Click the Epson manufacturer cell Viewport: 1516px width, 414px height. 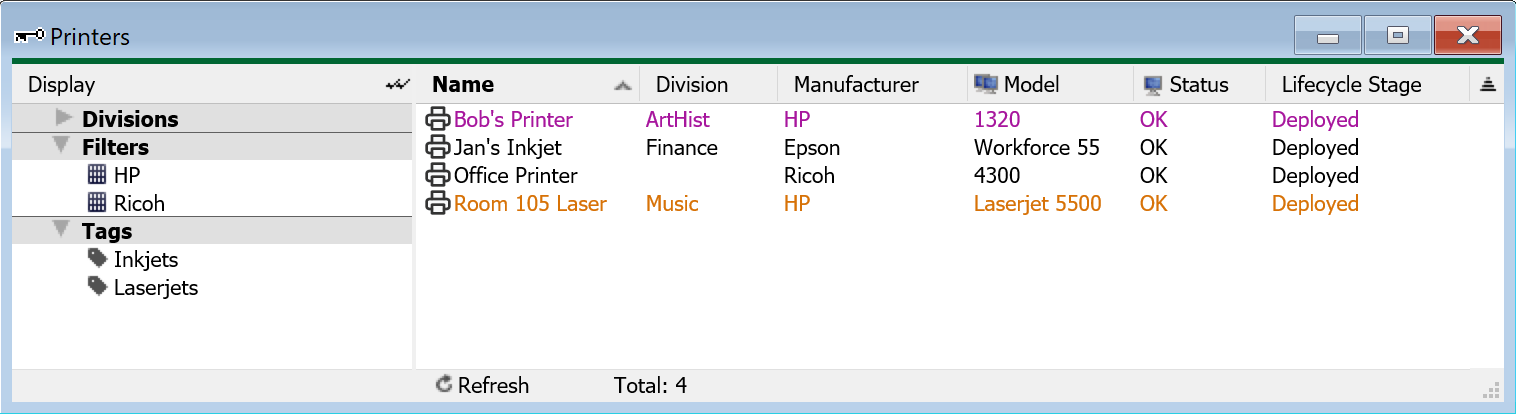coord(812,148)
